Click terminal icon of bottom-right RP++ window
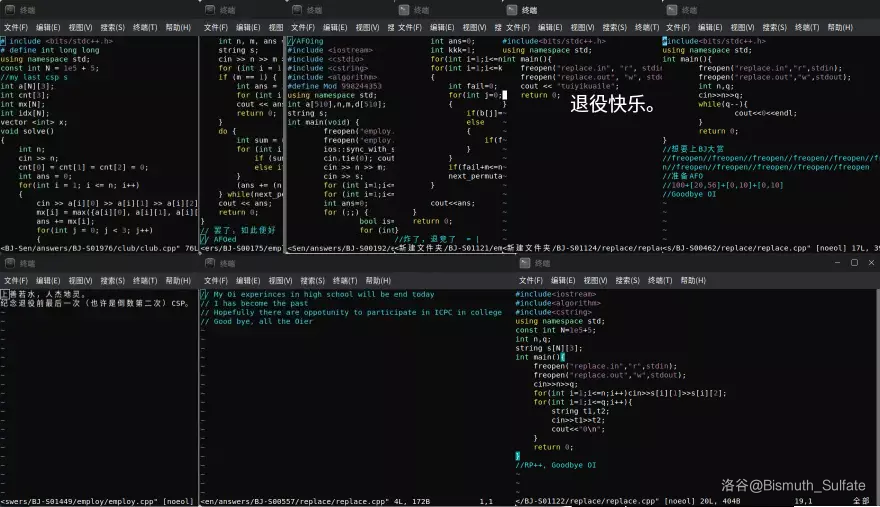 click(525, 263)
